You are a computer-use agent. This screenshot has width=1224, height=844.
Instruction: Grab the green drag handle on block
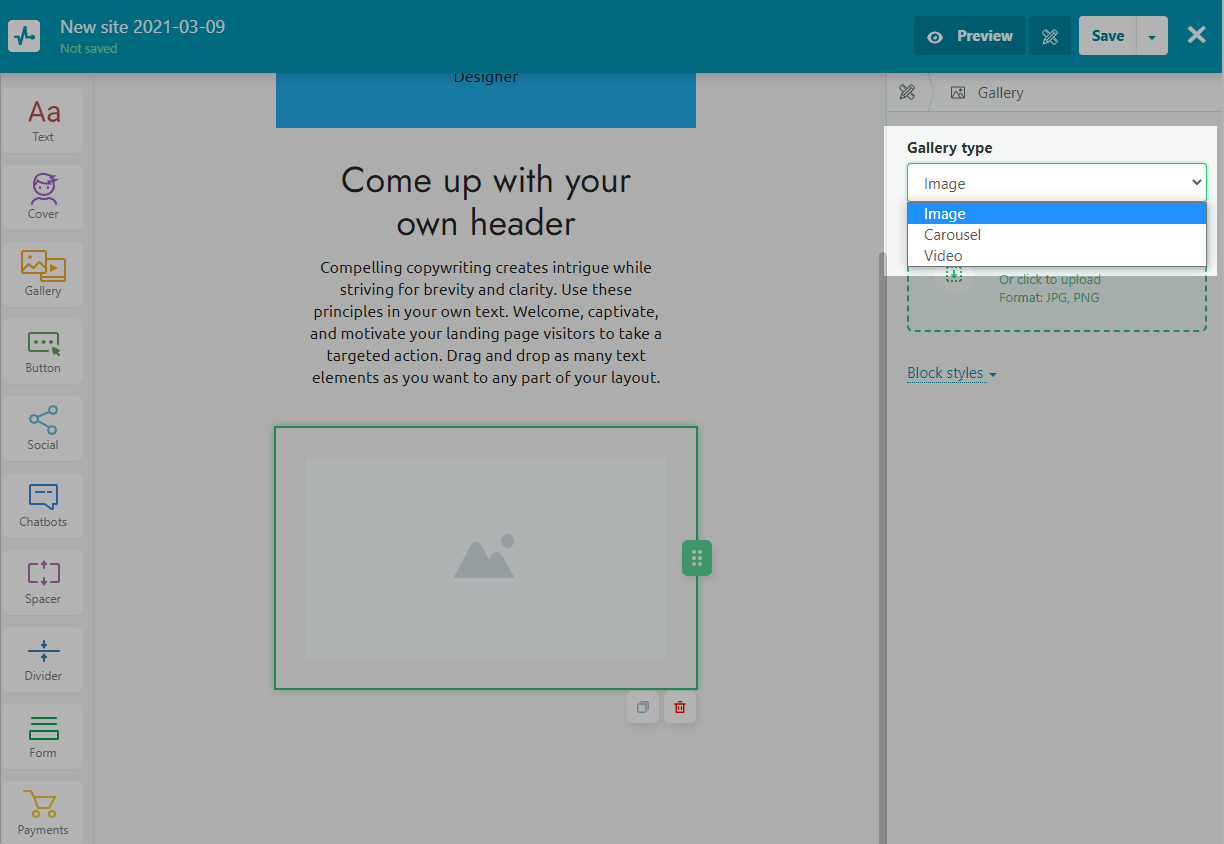pos(697,558)
